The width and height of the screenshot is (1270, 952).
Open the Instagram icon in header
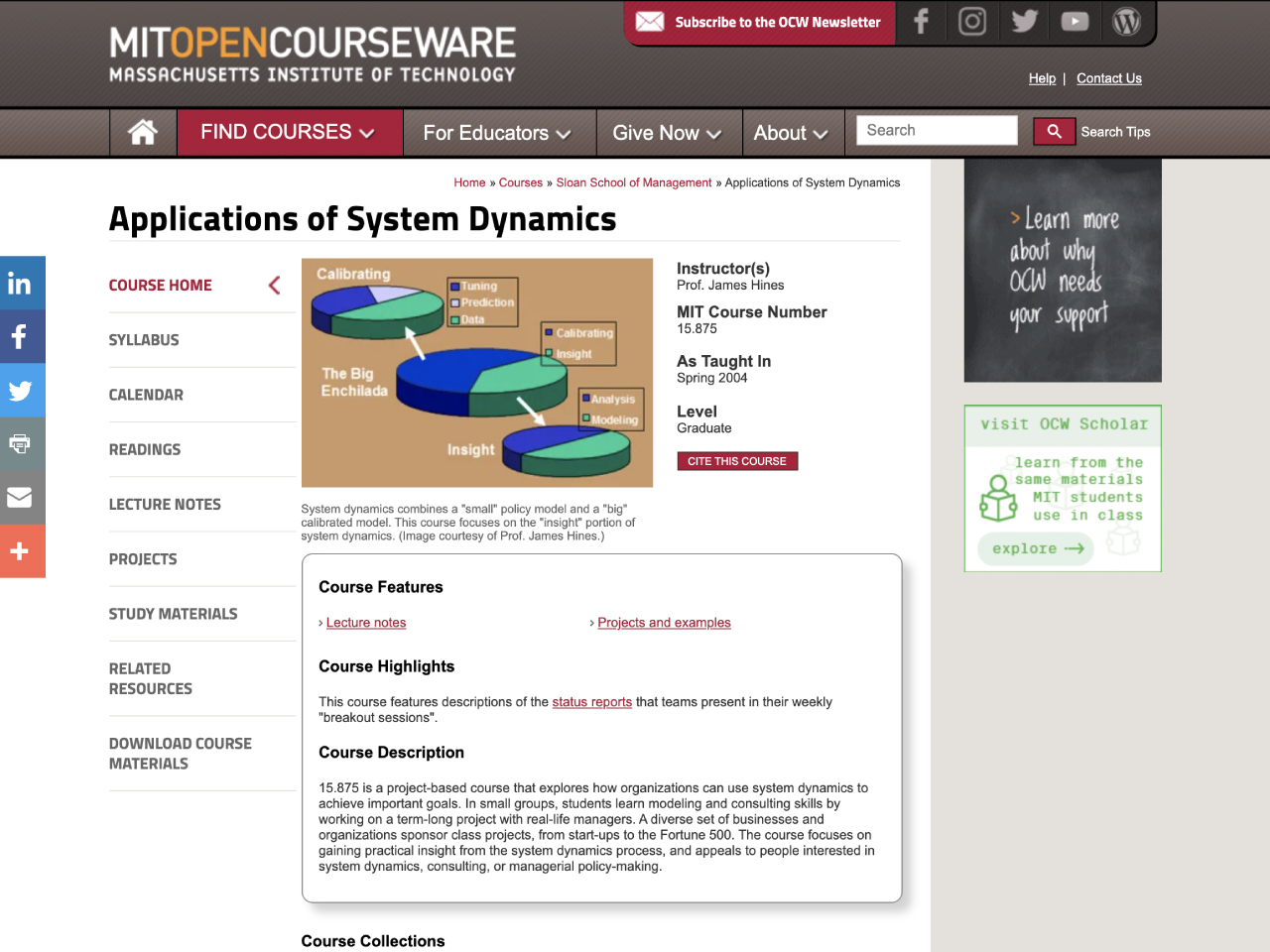point(972,22)
